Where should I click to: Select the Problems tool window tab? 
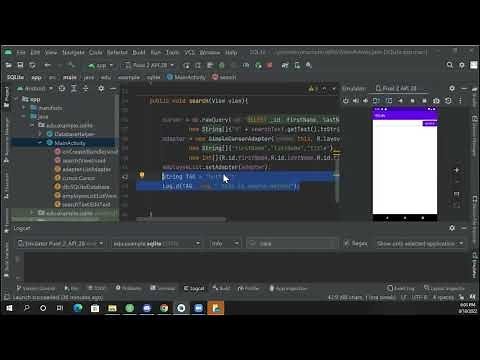128,288
